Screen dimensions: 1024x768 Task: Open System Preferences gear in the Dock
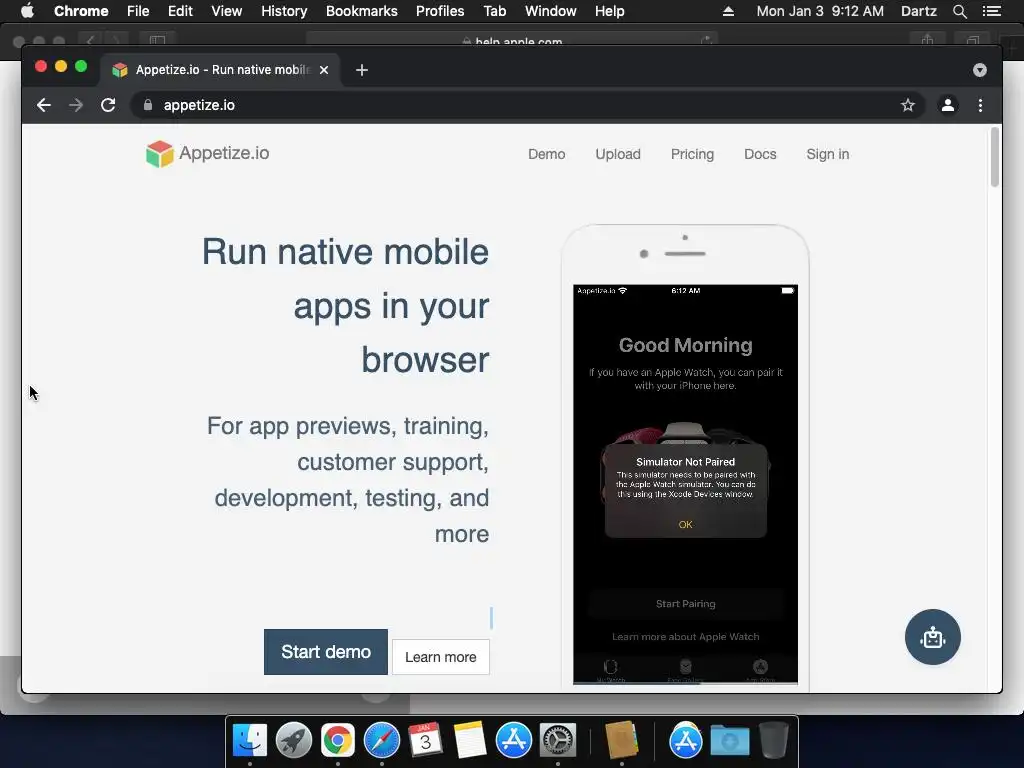(557, 741)
